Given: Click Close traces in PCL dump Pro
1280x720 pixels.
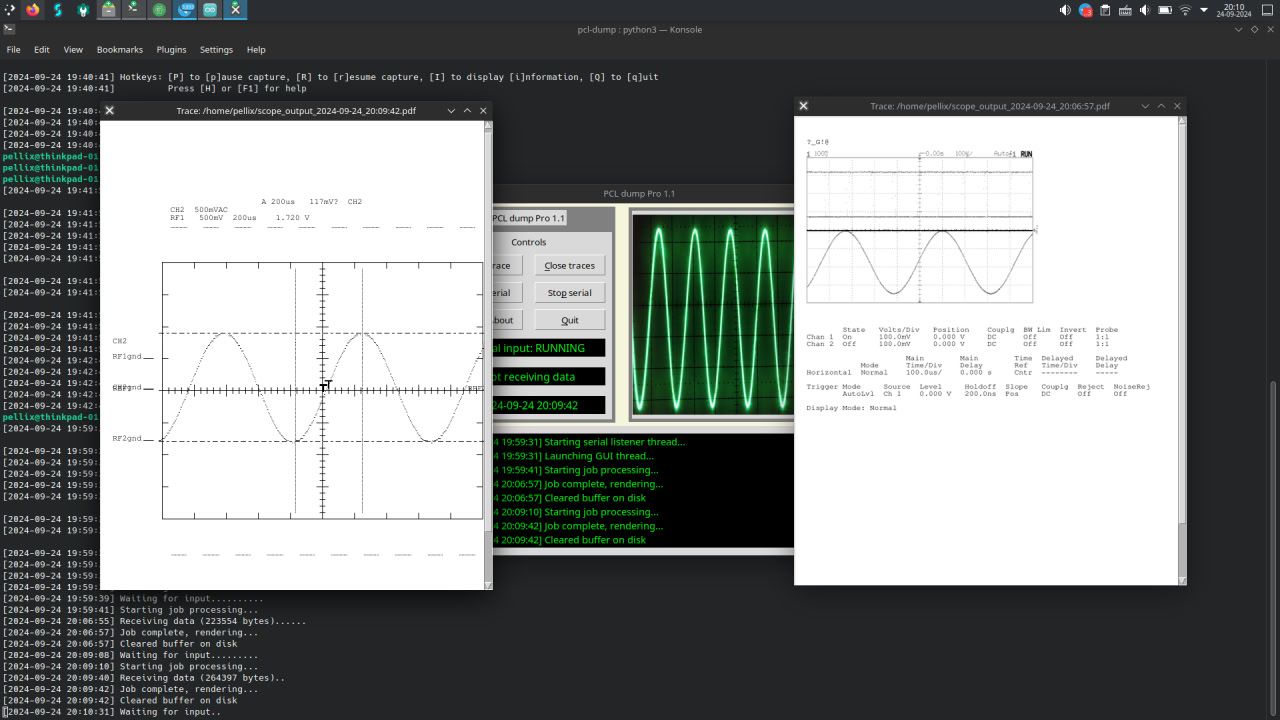Looking at the screenshot, I should 570,265.
